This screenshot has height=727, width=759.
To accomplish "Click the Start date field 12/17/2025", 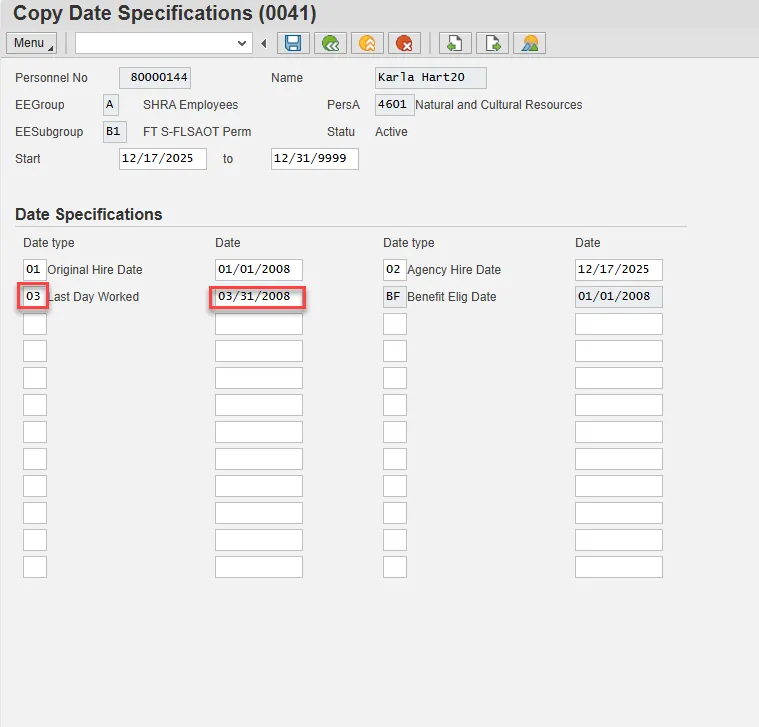I will point(162,159).
